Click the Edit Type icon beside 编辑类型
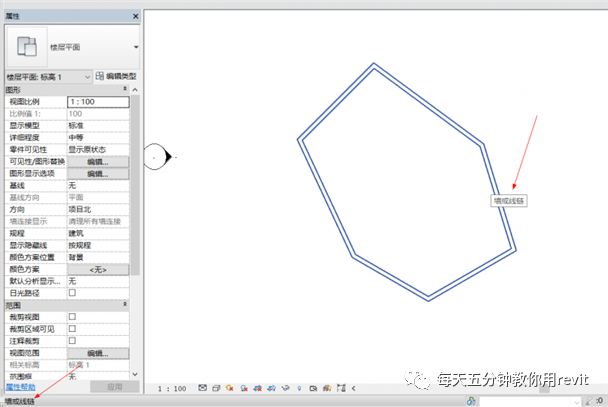 (x=100, y=76)
